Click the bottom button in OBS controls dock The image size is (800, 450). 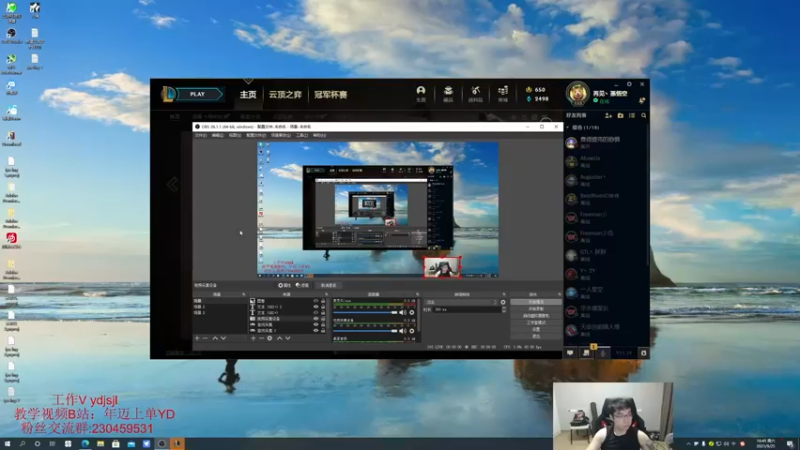coord(536,336)
